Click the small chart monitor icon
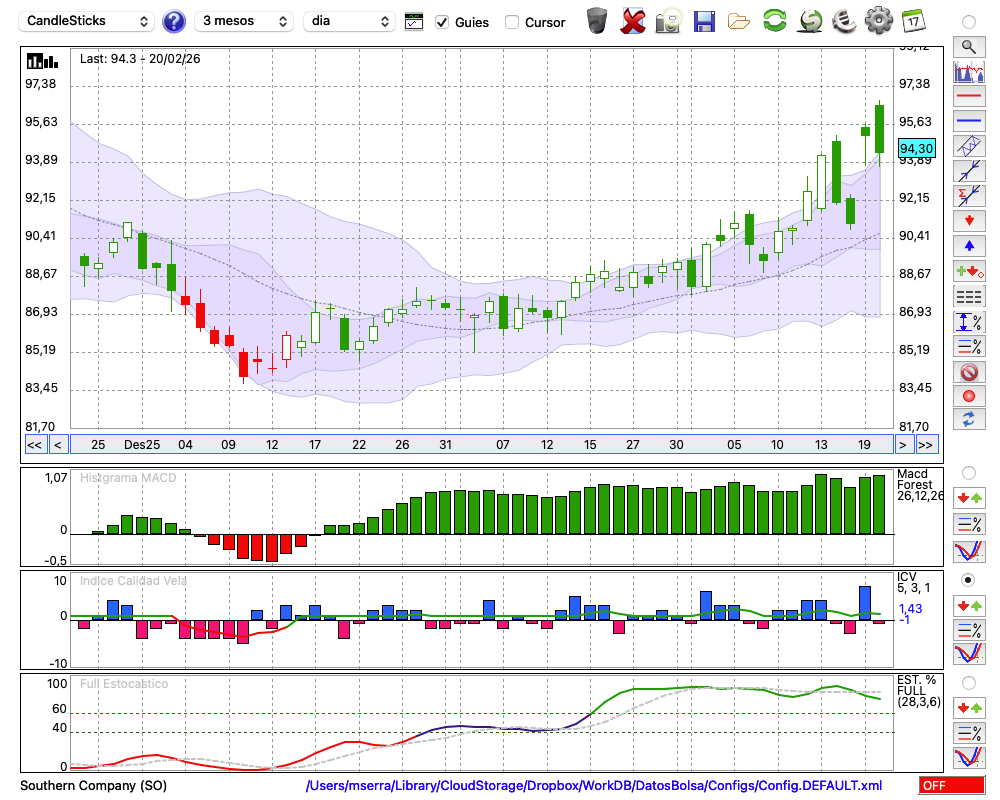 point(414,22)
